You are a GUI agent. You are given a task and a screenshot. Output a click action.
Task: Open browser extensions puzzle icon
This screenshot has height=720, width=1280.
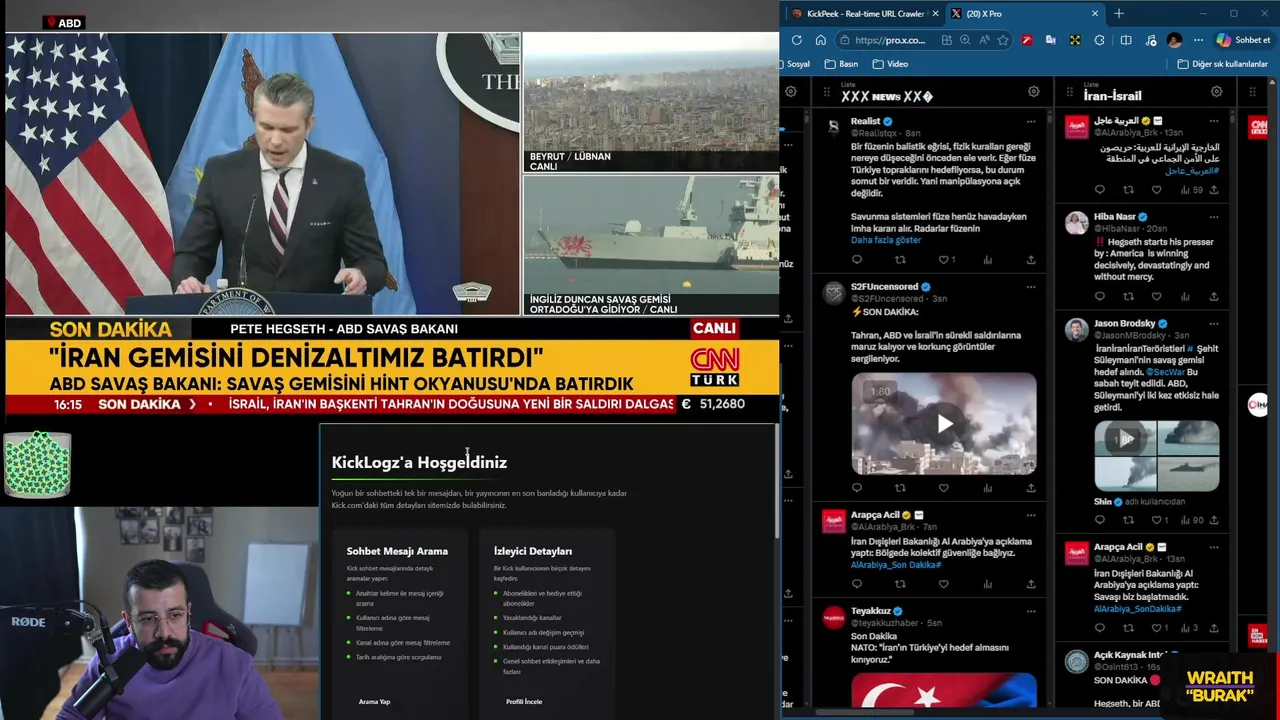[x=1099, y=40]
